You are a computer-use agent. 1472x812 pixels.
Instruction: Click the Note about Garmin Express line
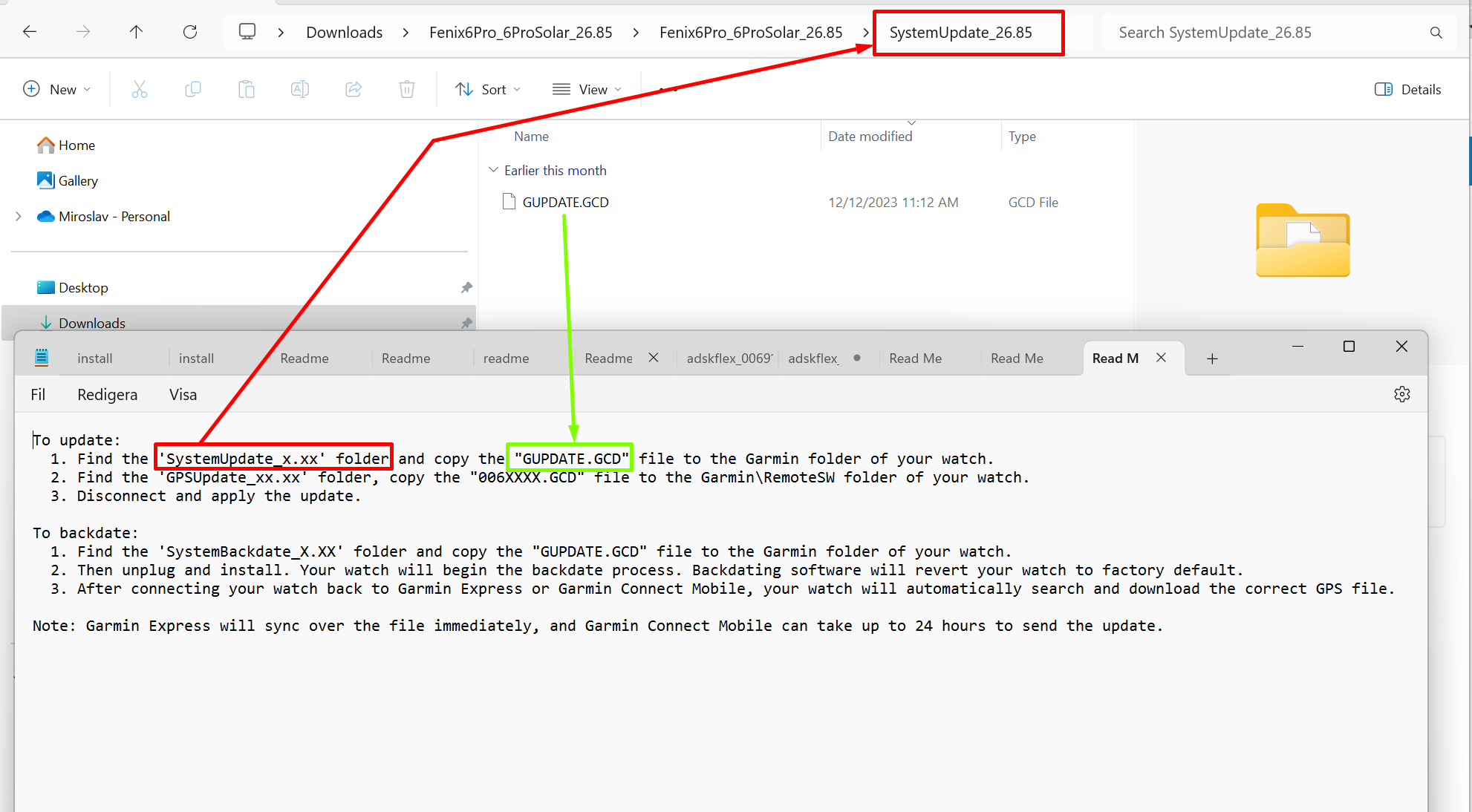[x=598, y=626]
